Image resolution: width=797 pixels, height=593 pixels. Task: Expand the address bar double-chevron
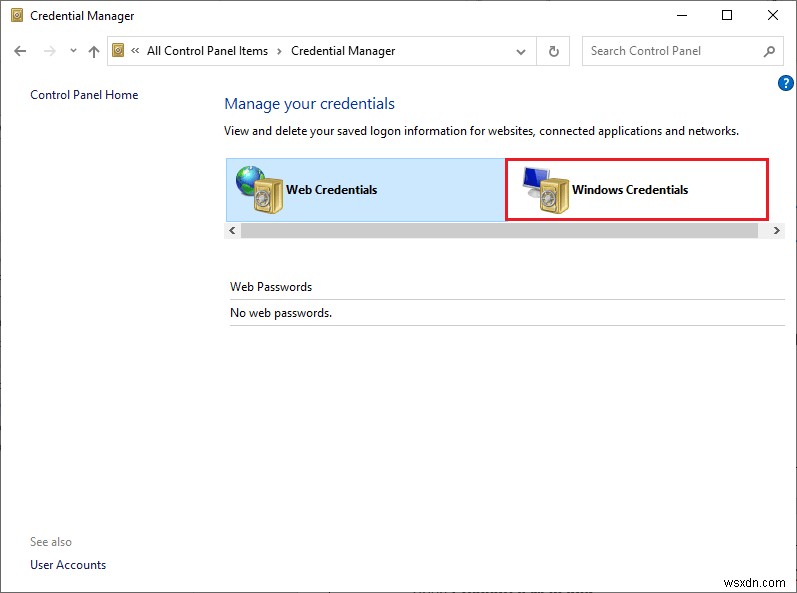point(135,51)
